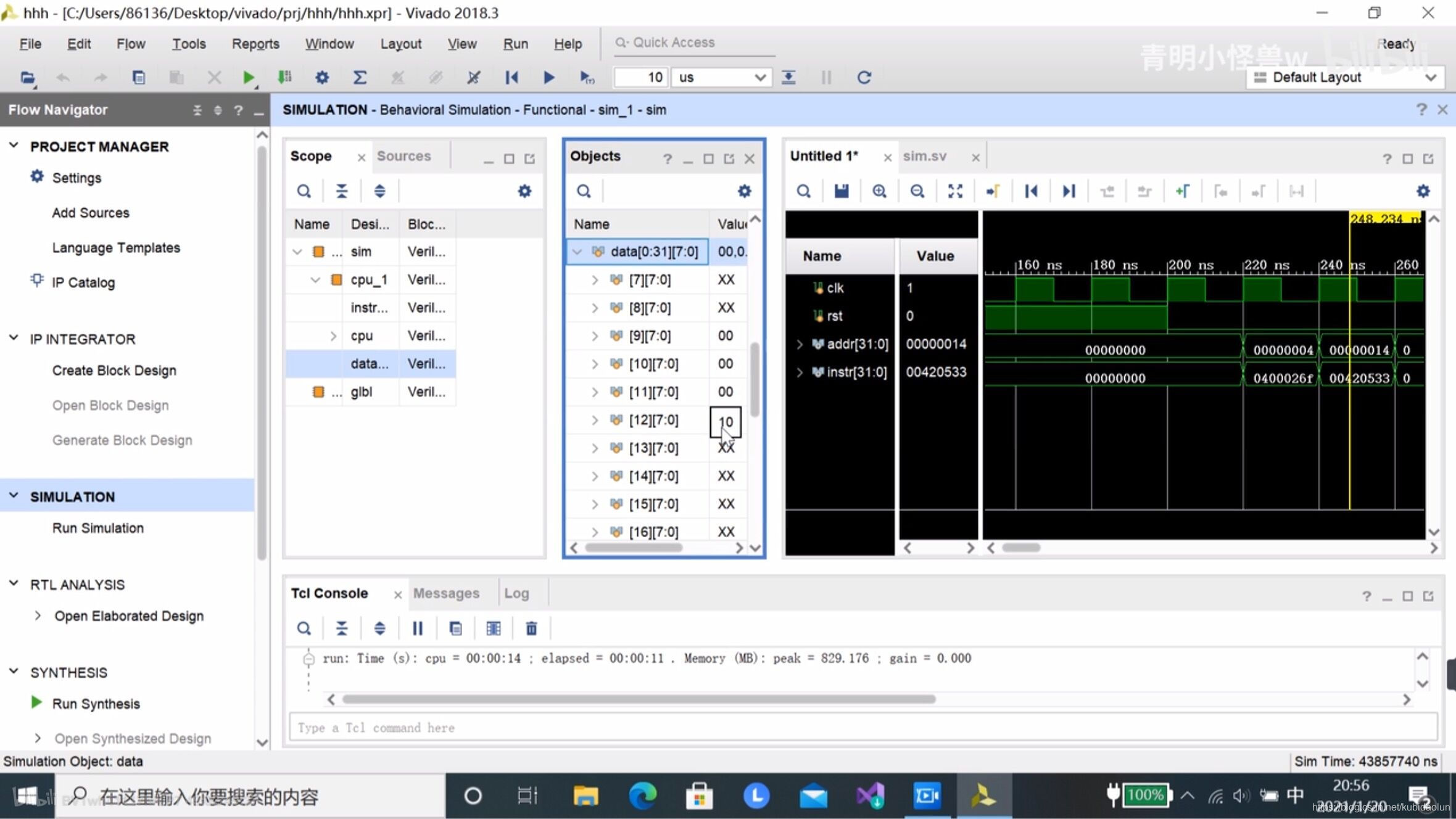Viewport: 1456px width, 819px height.
Task: Click the simulation time value field
Action: point(640,77)
